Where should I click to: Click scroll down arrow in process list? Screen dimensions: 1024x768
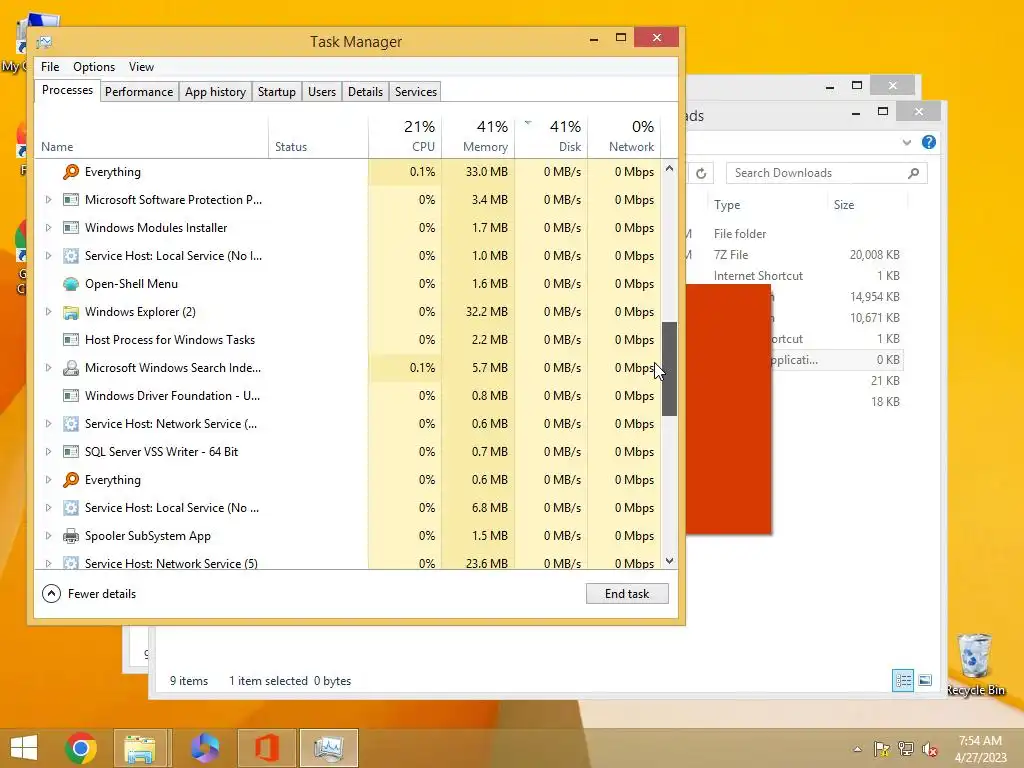[x=669, y=561]
